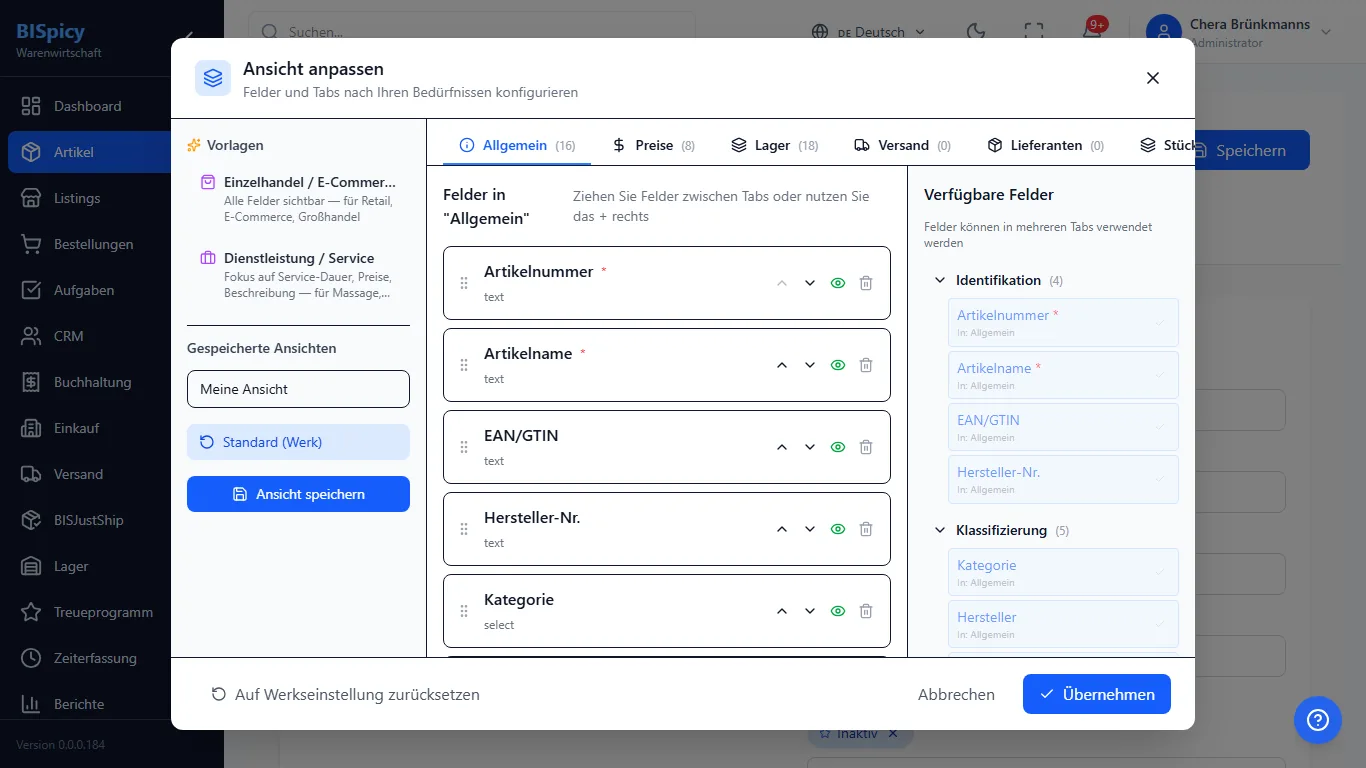This screenshot has width=1366, height=768.
Task: Open Versand in the sidebar
Action: point(112,474)
